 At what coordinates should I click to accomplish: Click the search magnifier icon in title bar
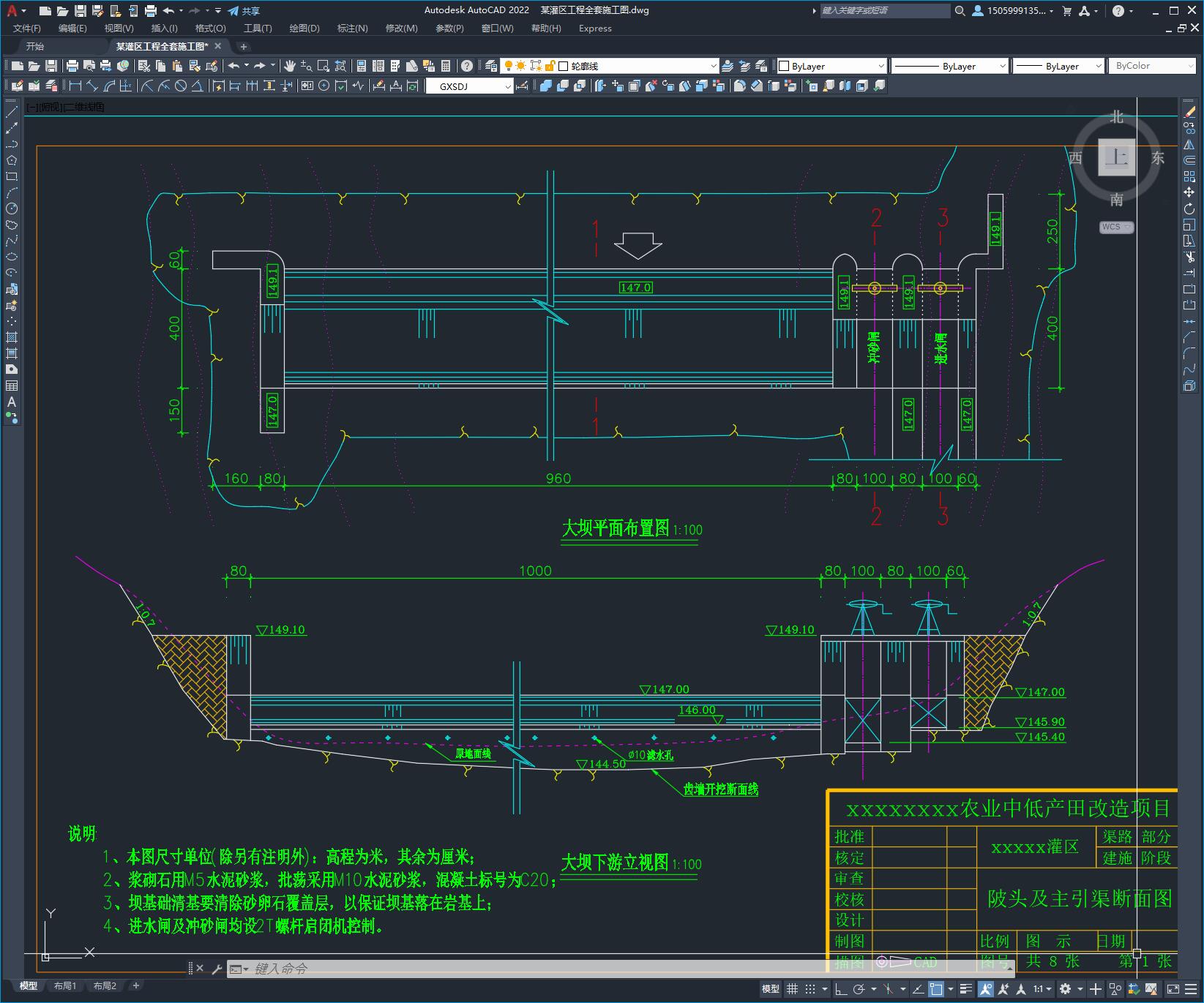coord(960,11)
